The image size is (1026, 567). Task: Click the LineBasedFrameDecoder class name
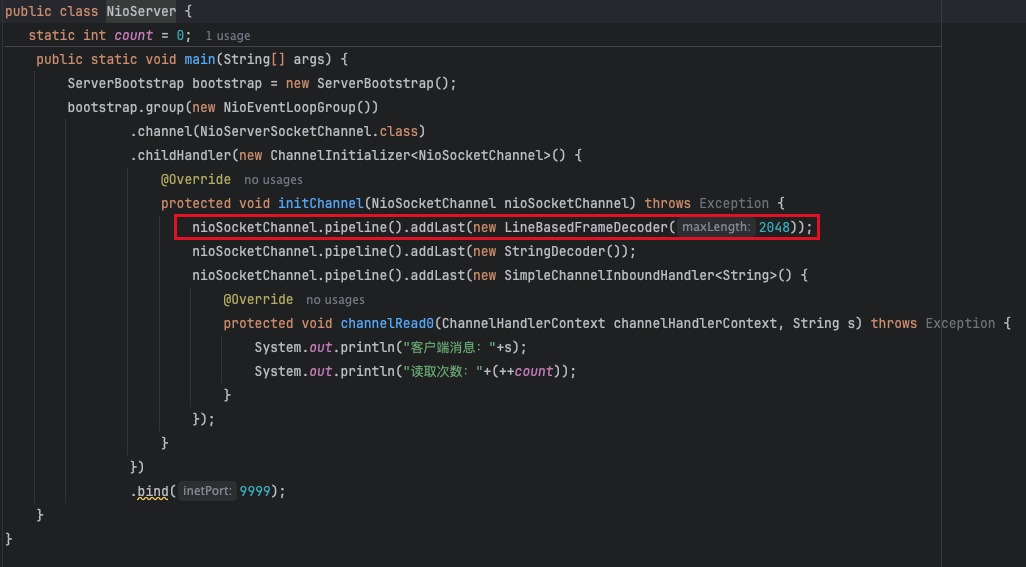pos(586,228)
